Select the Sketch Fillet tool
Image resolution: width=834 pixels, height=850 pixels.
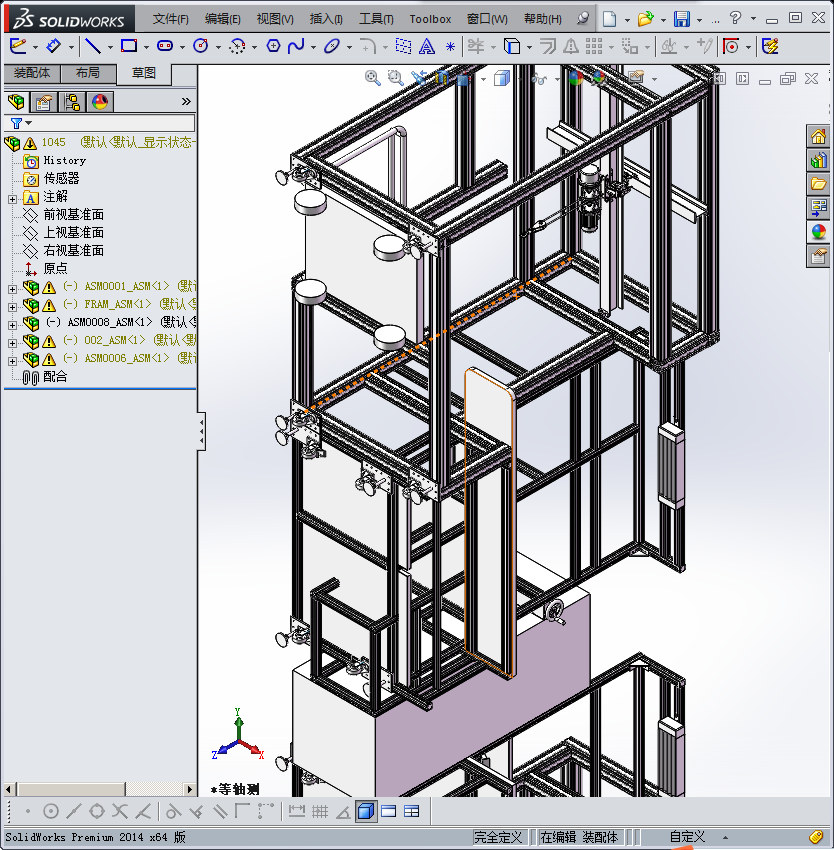368,46
